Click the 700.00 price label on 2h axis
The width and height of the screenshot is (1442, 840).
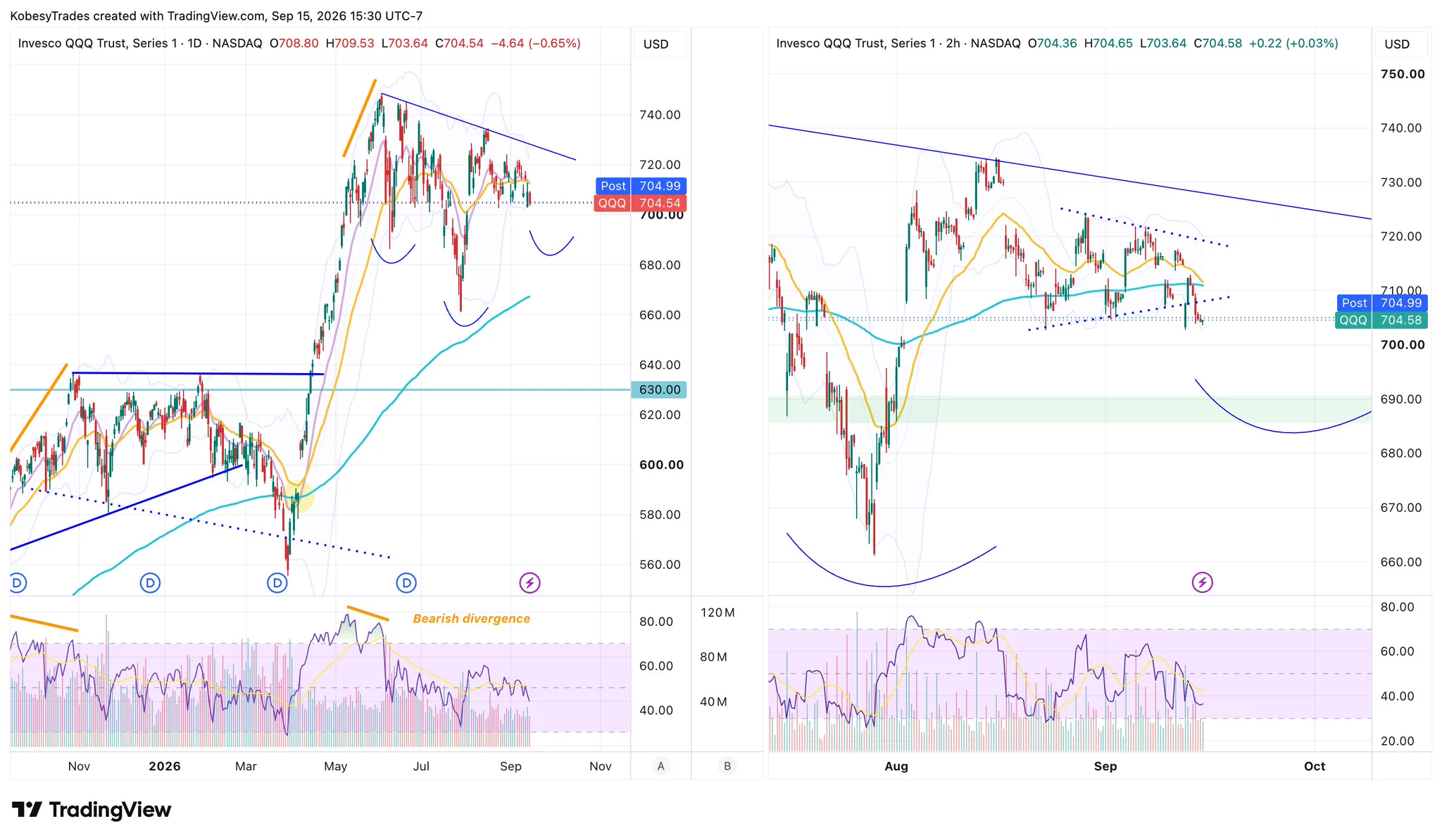pos(1403,345)
